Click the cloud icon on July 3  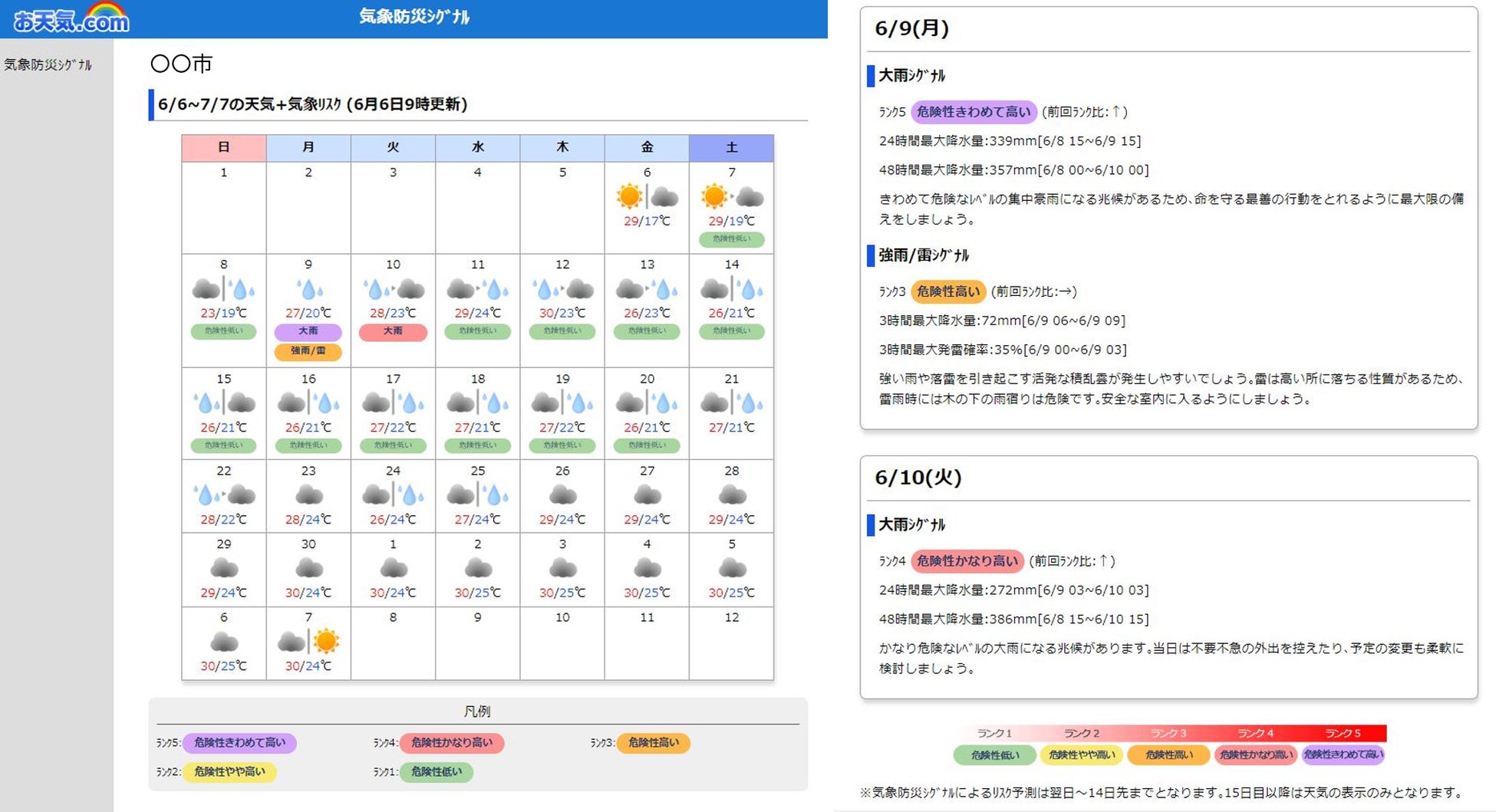point(562,568)
